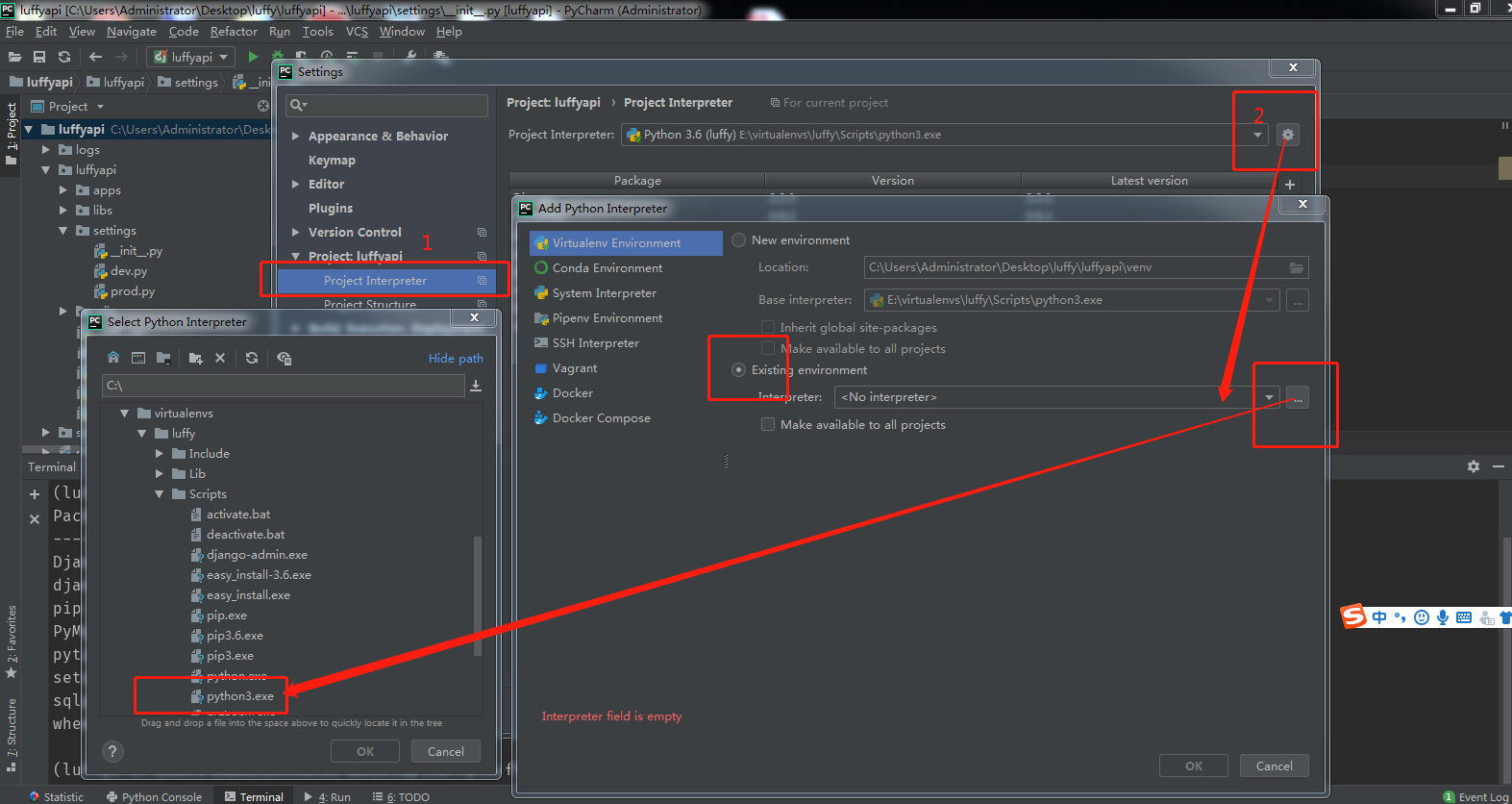Open Sogou emoji smiley panel
The width and height of the screenshot is (1512, 804).
[1422, 617]
